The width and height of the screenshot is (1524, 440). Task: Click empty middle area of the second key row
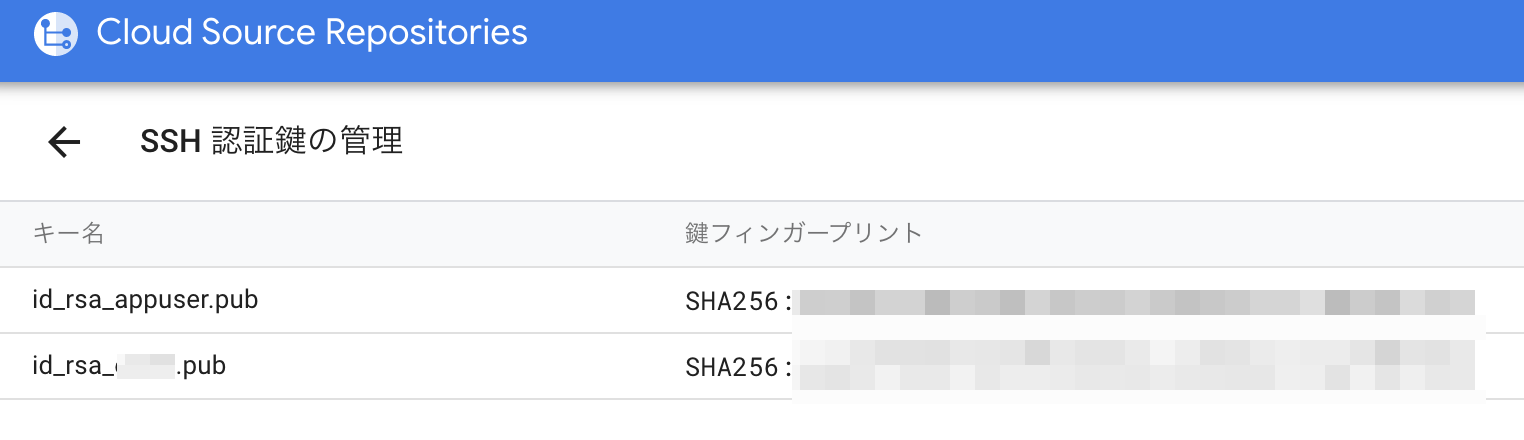(x=450, y=367)
